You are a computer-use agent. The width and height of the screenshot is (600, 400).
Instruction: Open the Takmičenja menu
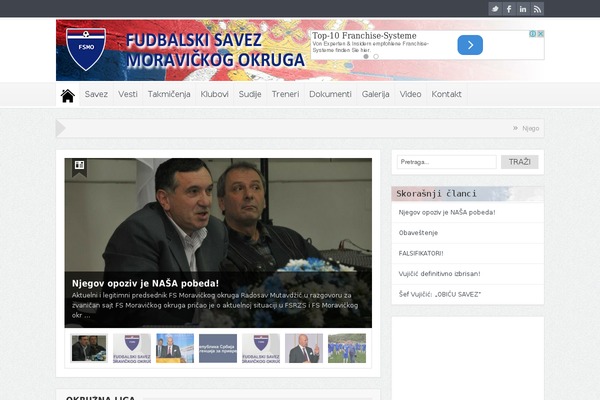coord(169,94)
